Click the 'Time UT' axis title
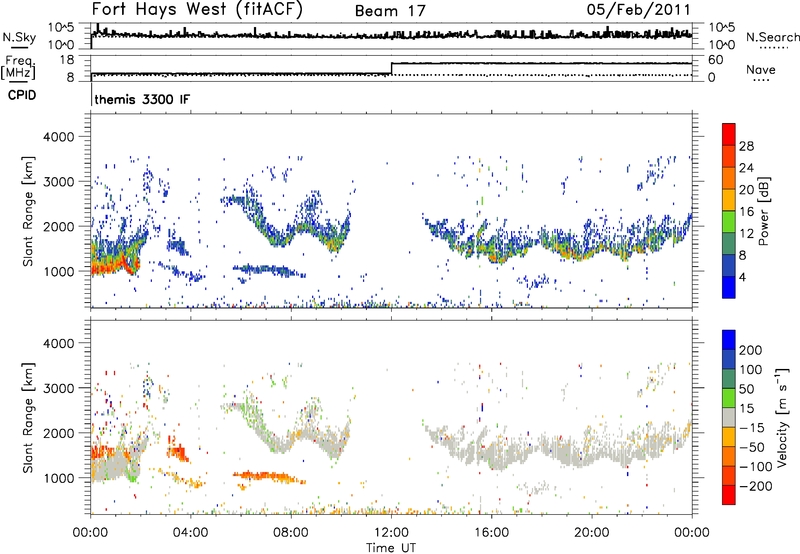This screenshot has height=554, width=800. tap(391, 548)
